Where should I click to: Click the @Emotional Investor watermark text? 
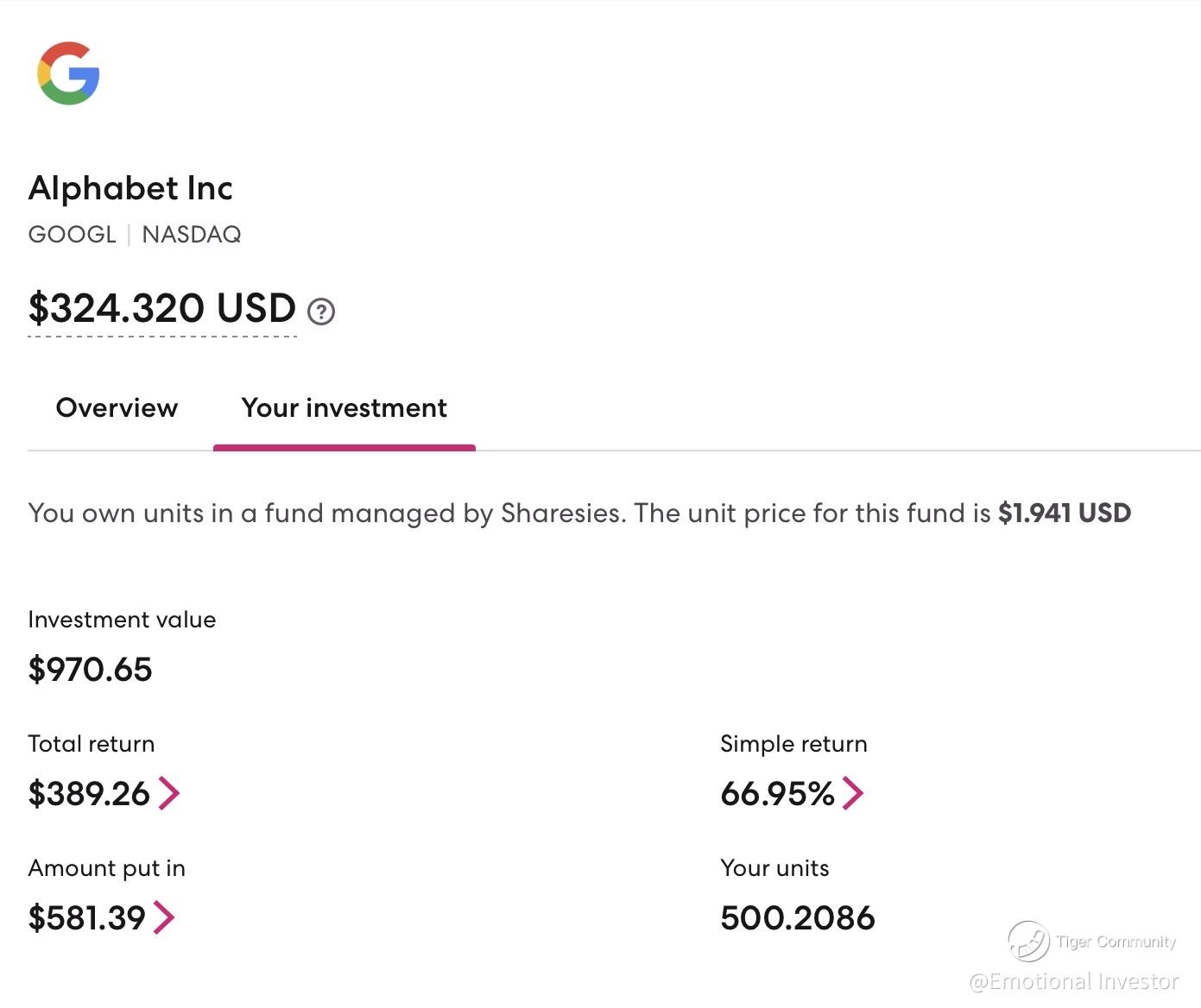tap(1073, 982)
